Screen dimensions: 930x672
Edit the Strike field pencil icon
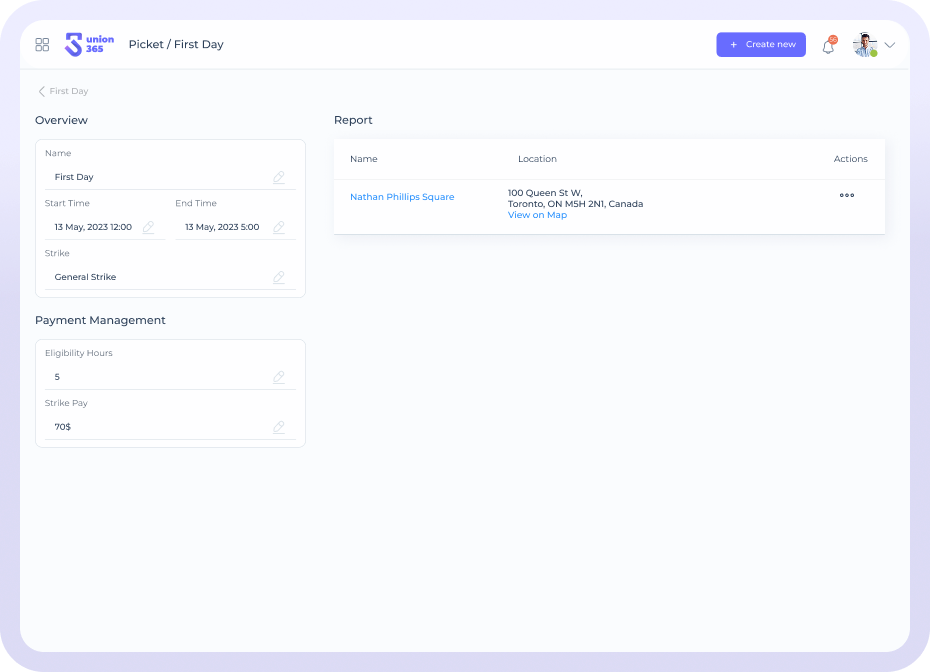(x=279, y=277)
